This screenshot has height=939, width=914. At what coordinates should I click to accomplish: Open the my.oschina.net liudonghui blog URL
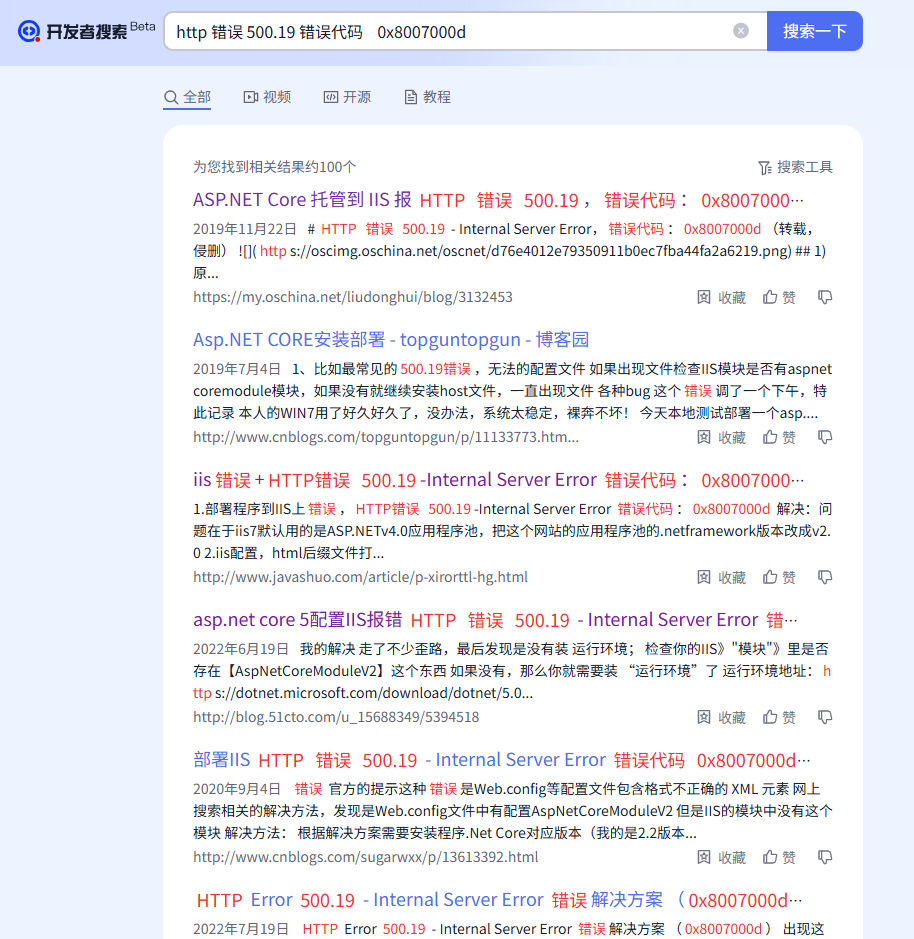[x=353, y=297]
